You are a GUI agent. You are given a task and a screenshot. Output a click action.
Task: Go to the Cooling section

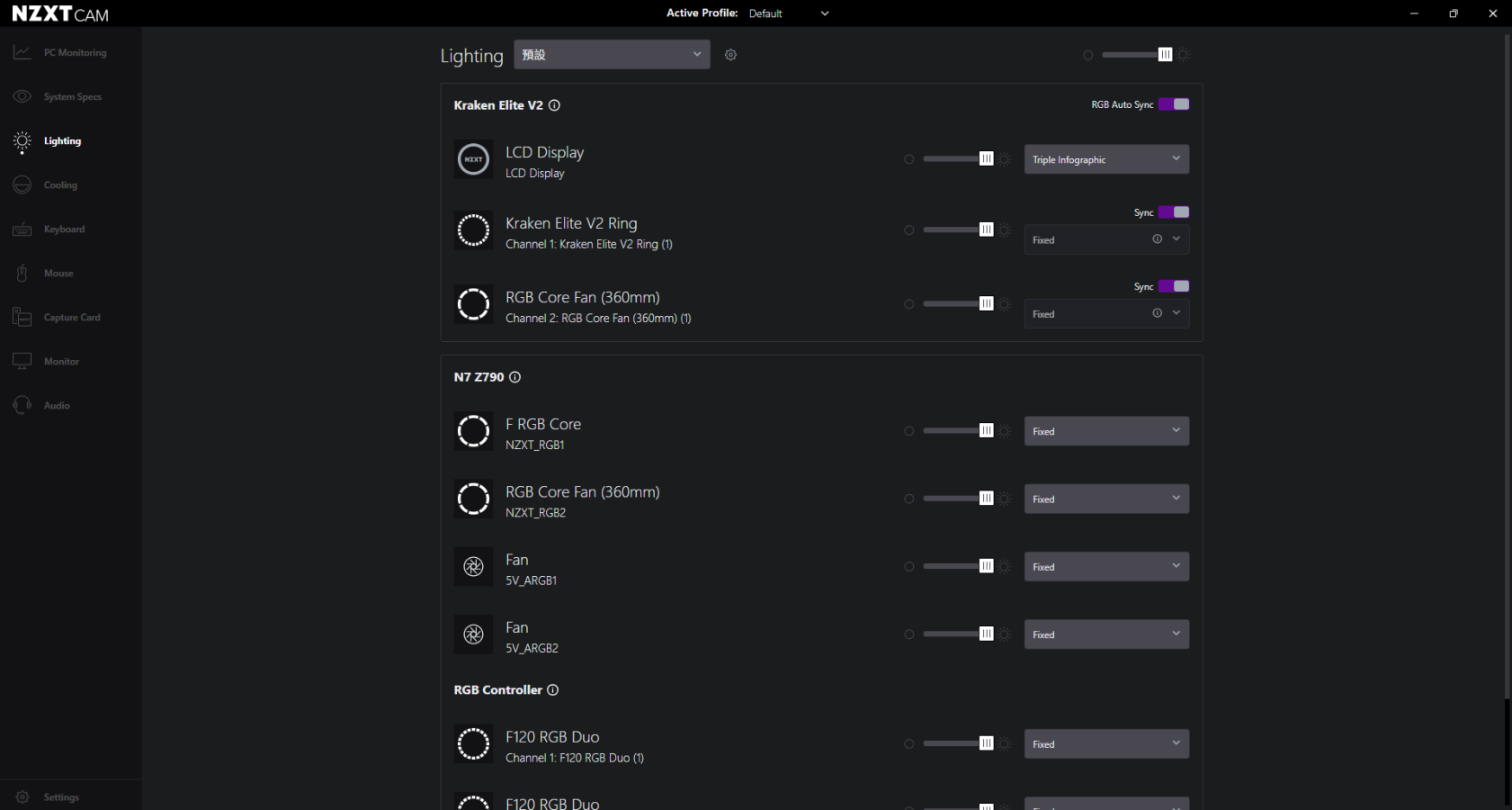click(60, 185)
